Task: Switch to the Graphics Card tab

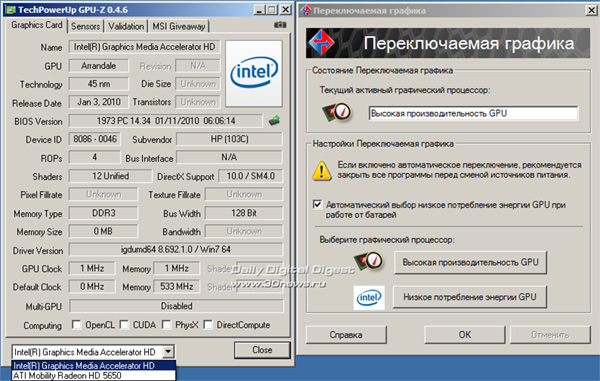Action: pos(37,25)
